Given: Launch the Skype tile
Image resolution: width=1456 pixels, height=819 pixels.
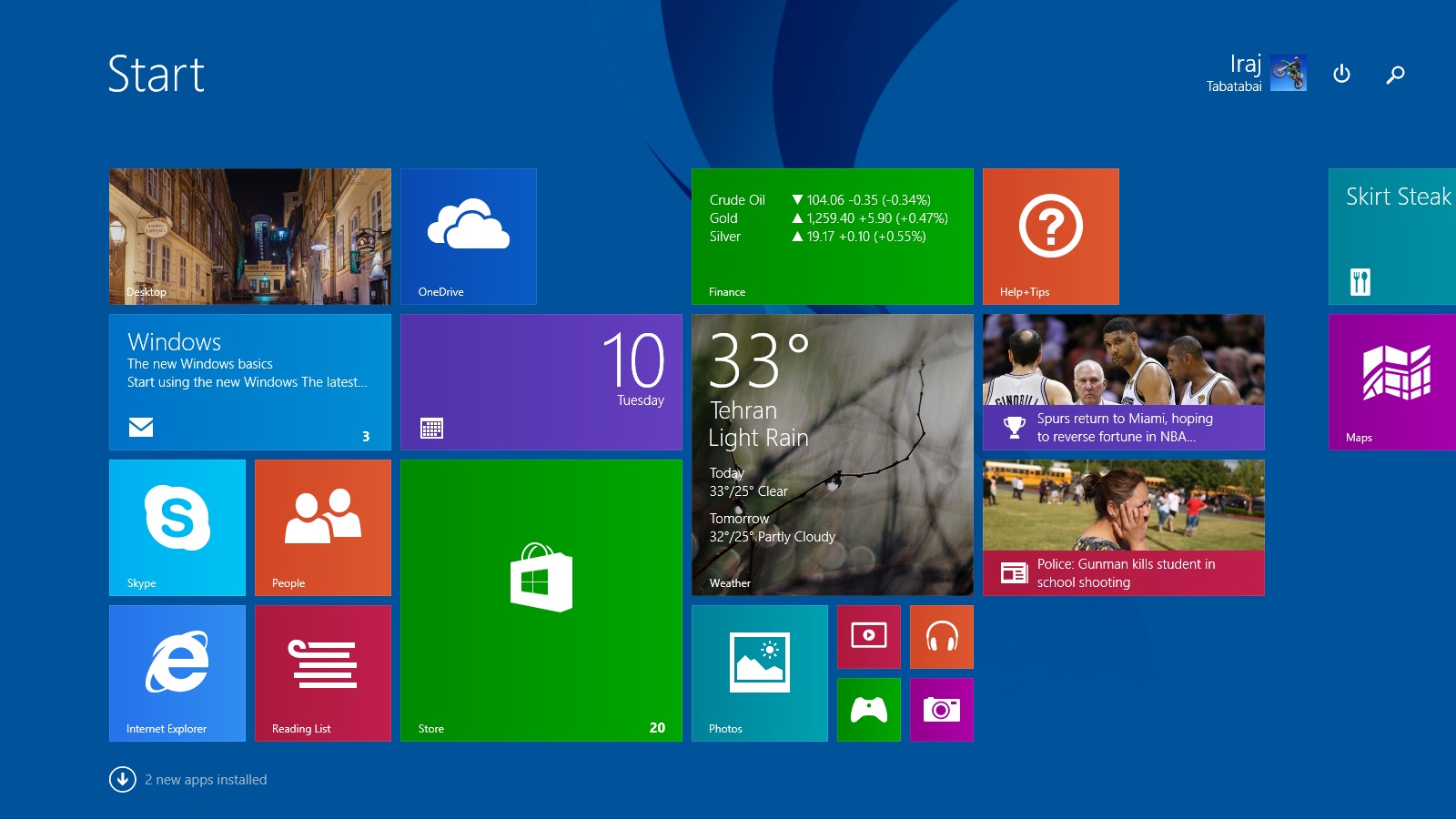Looking at the screenshot, I should [177, 528].
